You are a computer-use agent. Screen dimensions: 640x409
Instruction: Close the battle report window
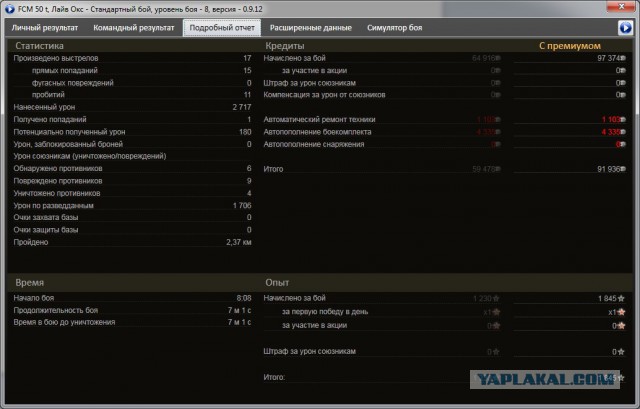[620, 7]
